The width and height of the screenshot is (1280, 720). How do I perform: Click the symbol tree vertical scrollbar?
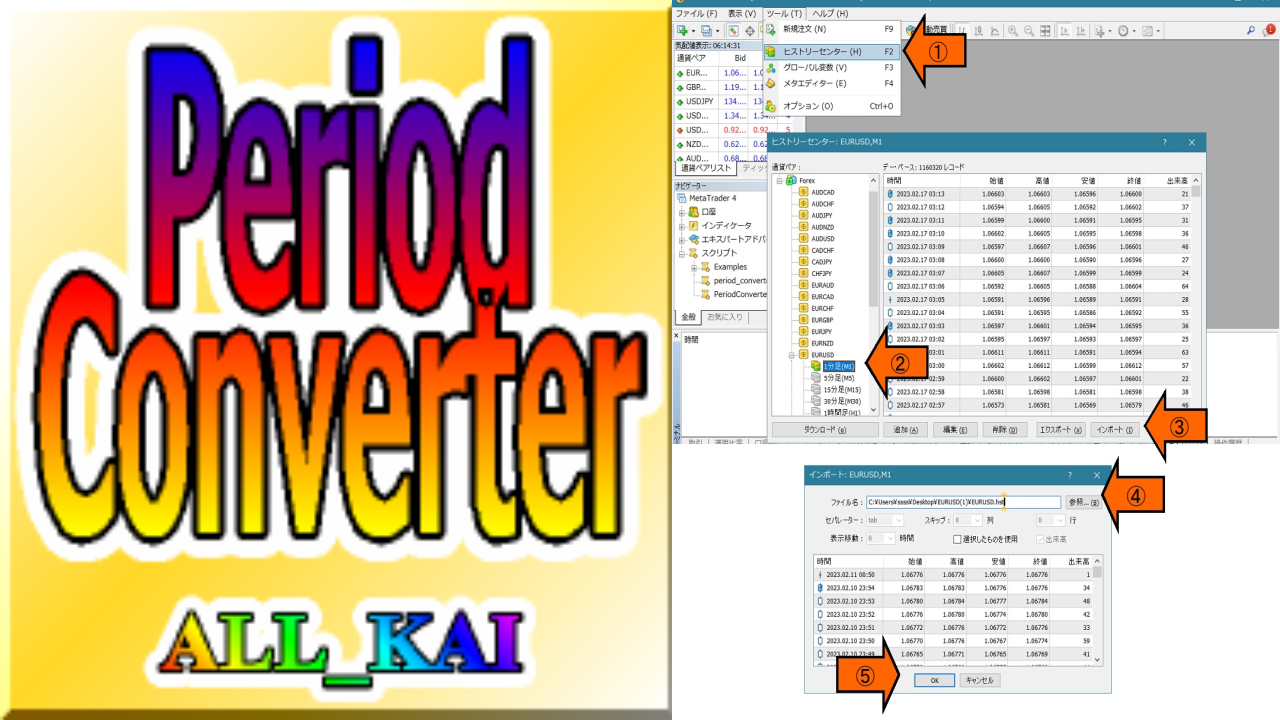pos(873,295)
